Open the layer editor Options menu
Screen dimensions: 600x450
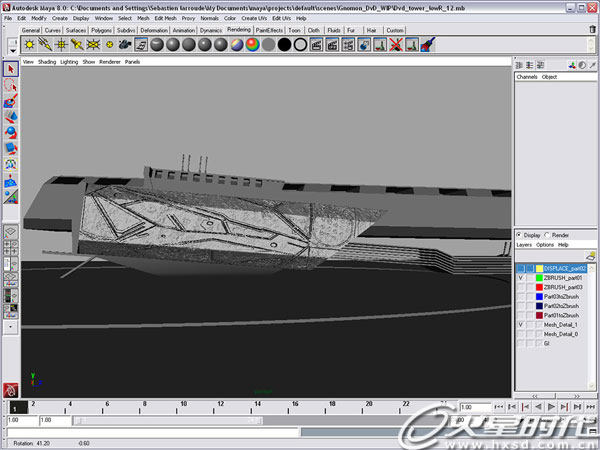coord(545,244)
